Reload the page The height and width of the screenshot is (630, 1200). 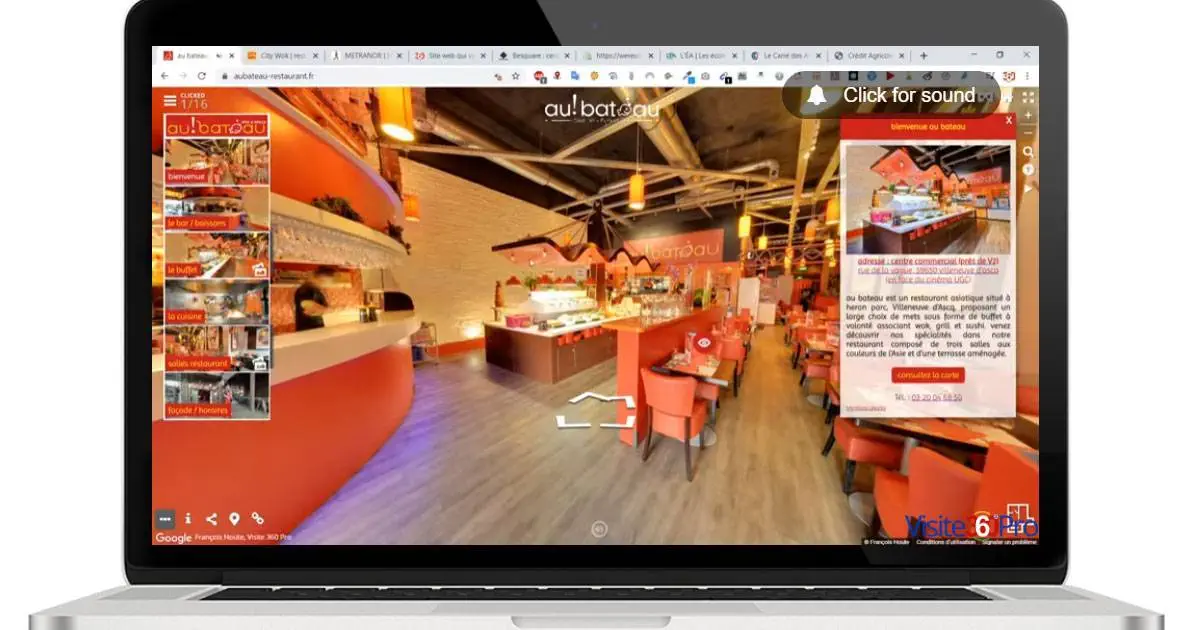pyautogui.click(x=202, y=76)
